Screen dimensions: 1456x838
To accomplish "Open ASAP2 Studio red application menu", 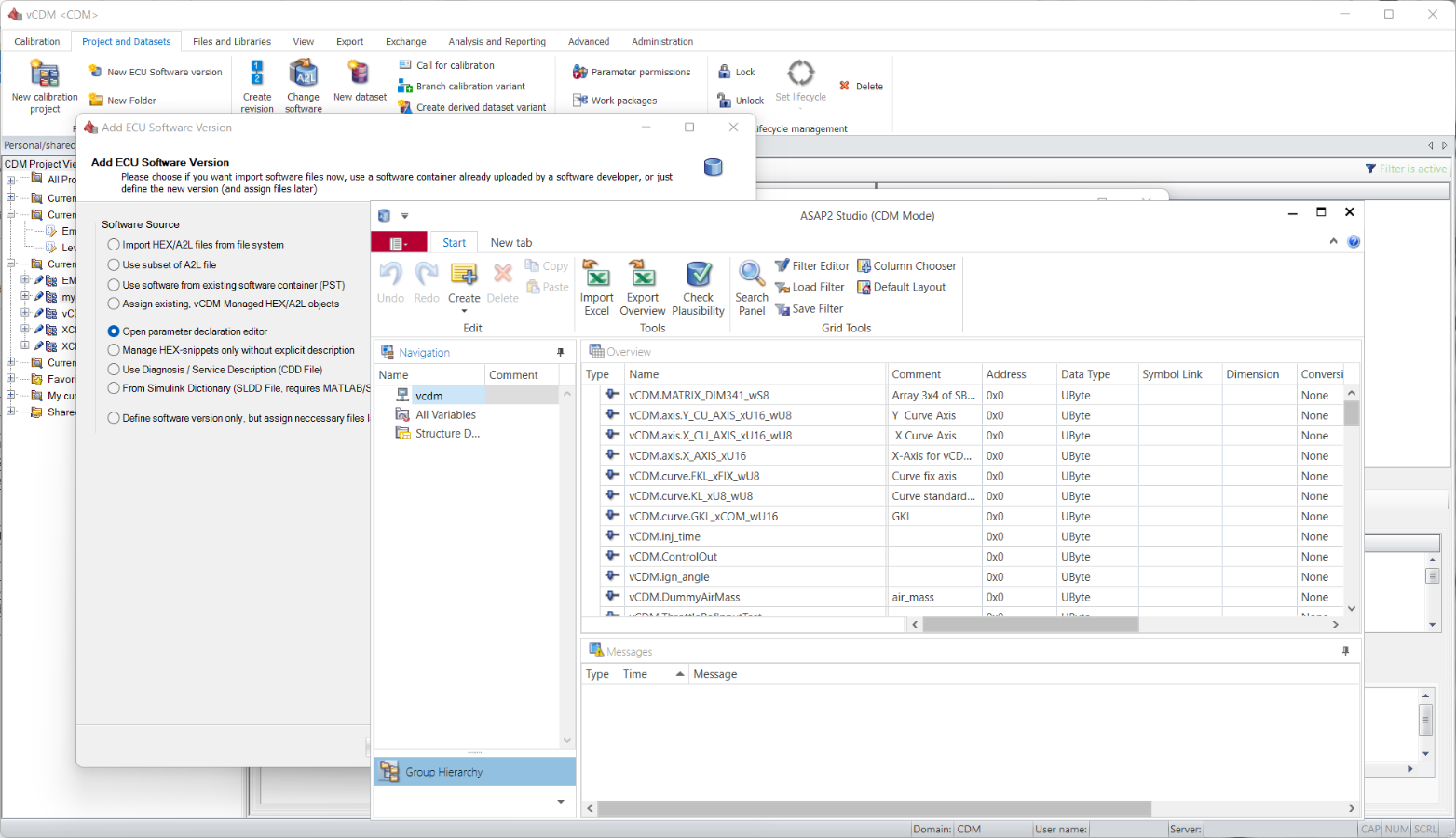I will click(x=399, y=243).
